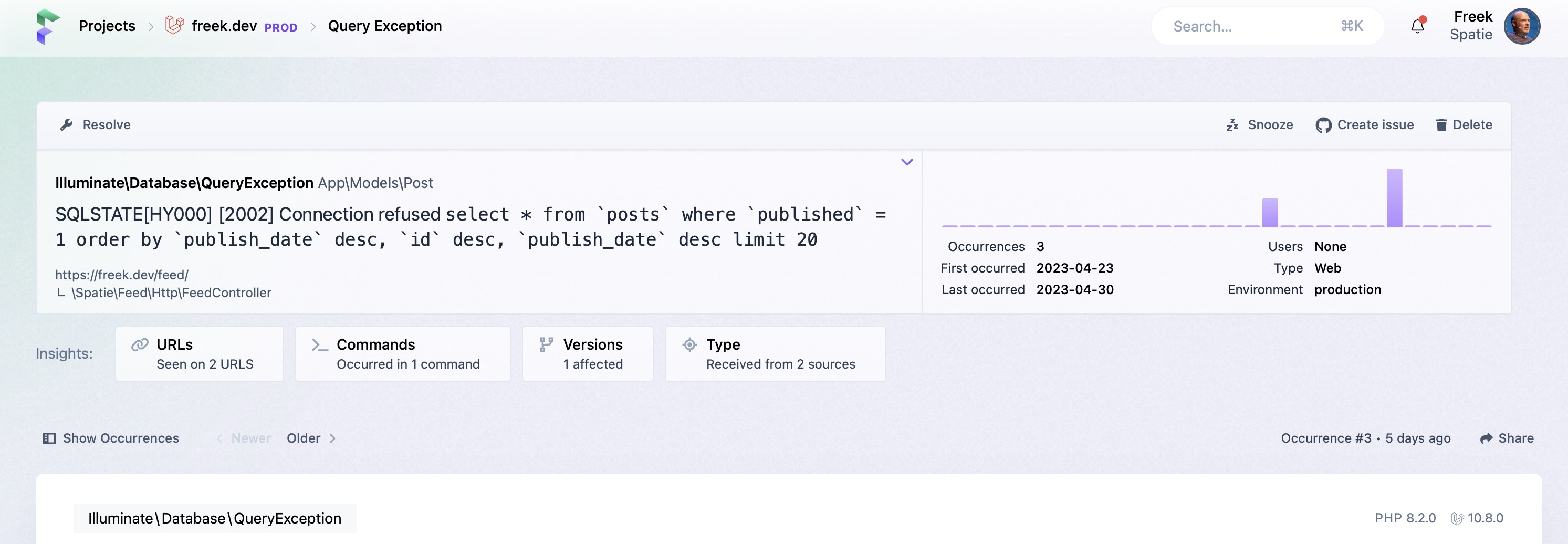The image size is (1568, 544).
Task: Click the shorter chart bar
Action: pyautogui.click(x=1270, y=212)
